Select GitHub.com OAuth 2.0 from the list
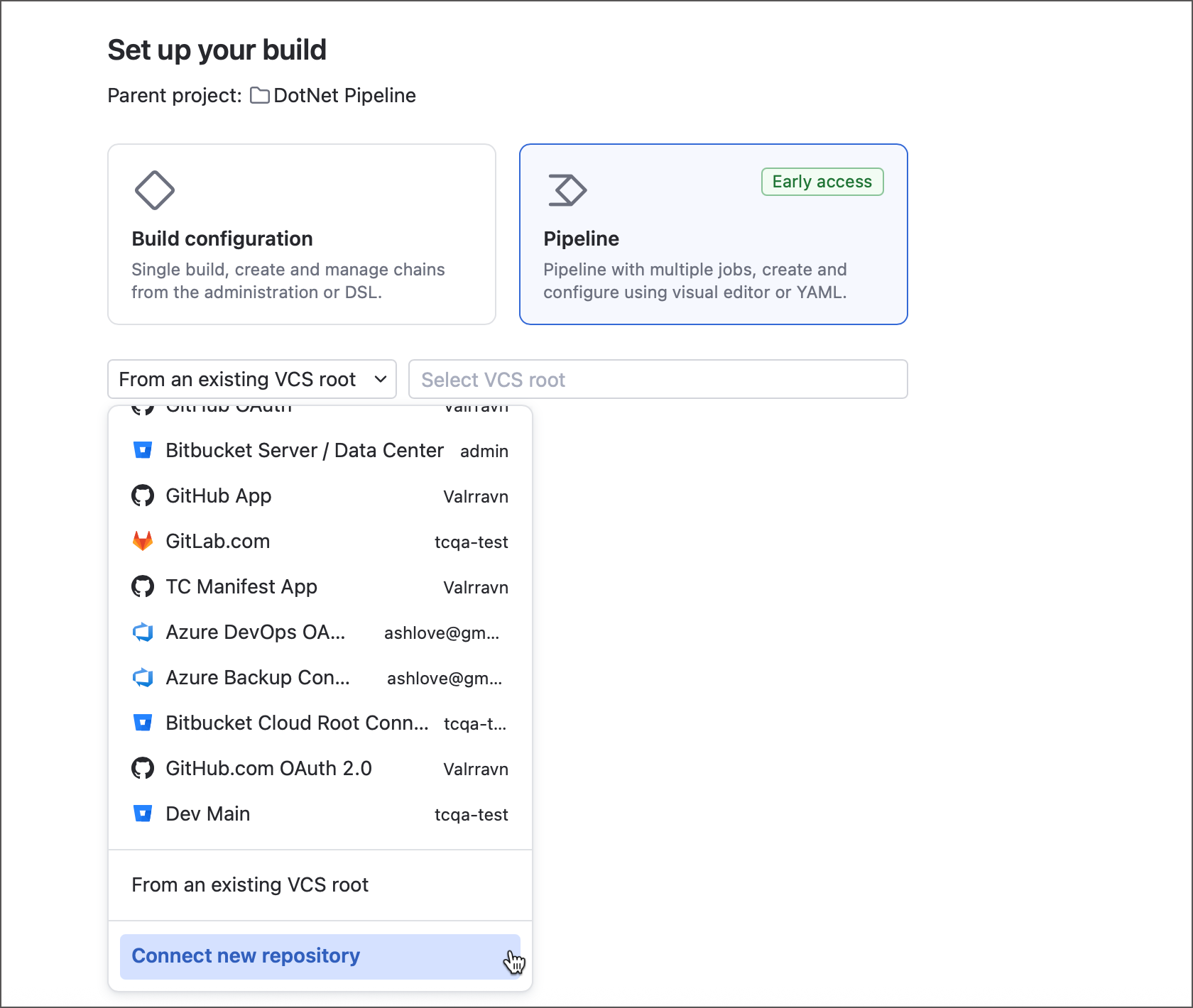The image size is (1193, 1008). click(x=268, y=768)
